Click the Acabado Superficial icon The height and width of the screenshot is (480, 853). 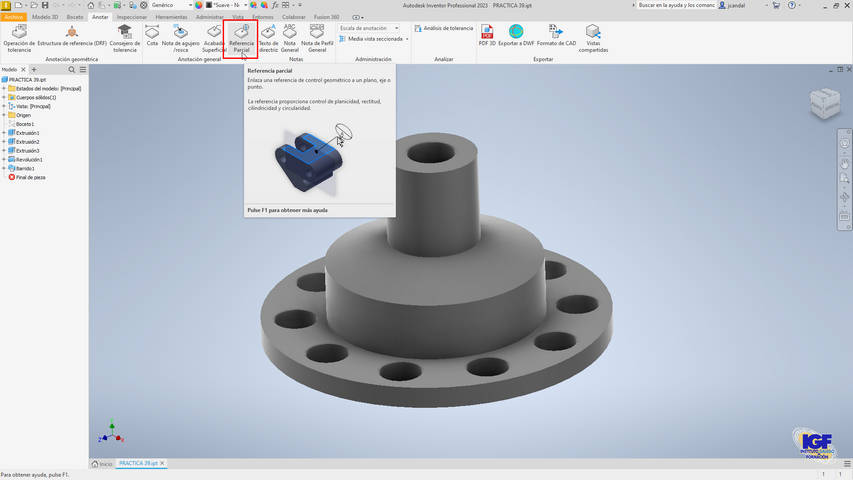click(x=214, y=36)
